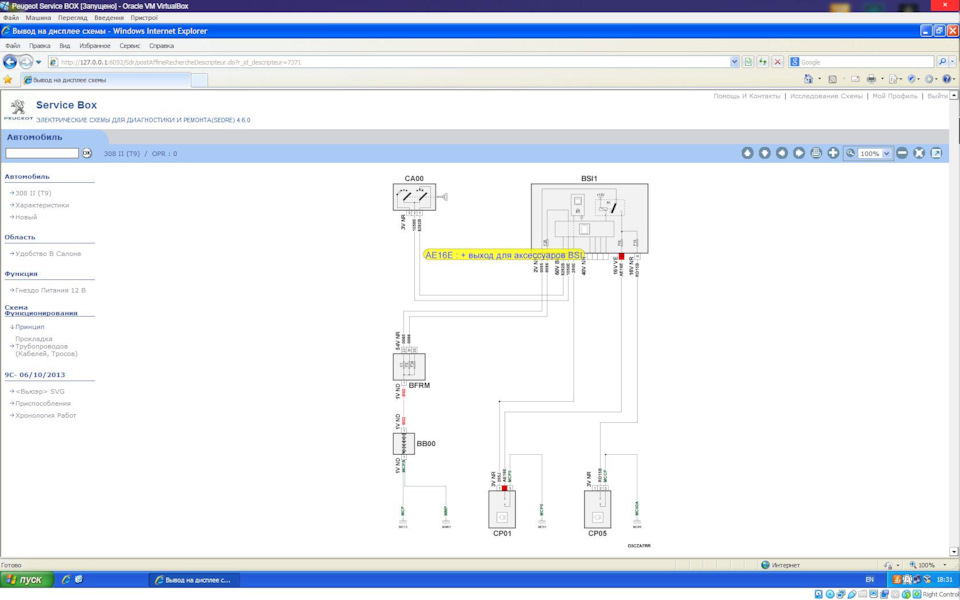
Task: Open '<Вьюэр> SVG' link
Action: click(x=40, y=391)
